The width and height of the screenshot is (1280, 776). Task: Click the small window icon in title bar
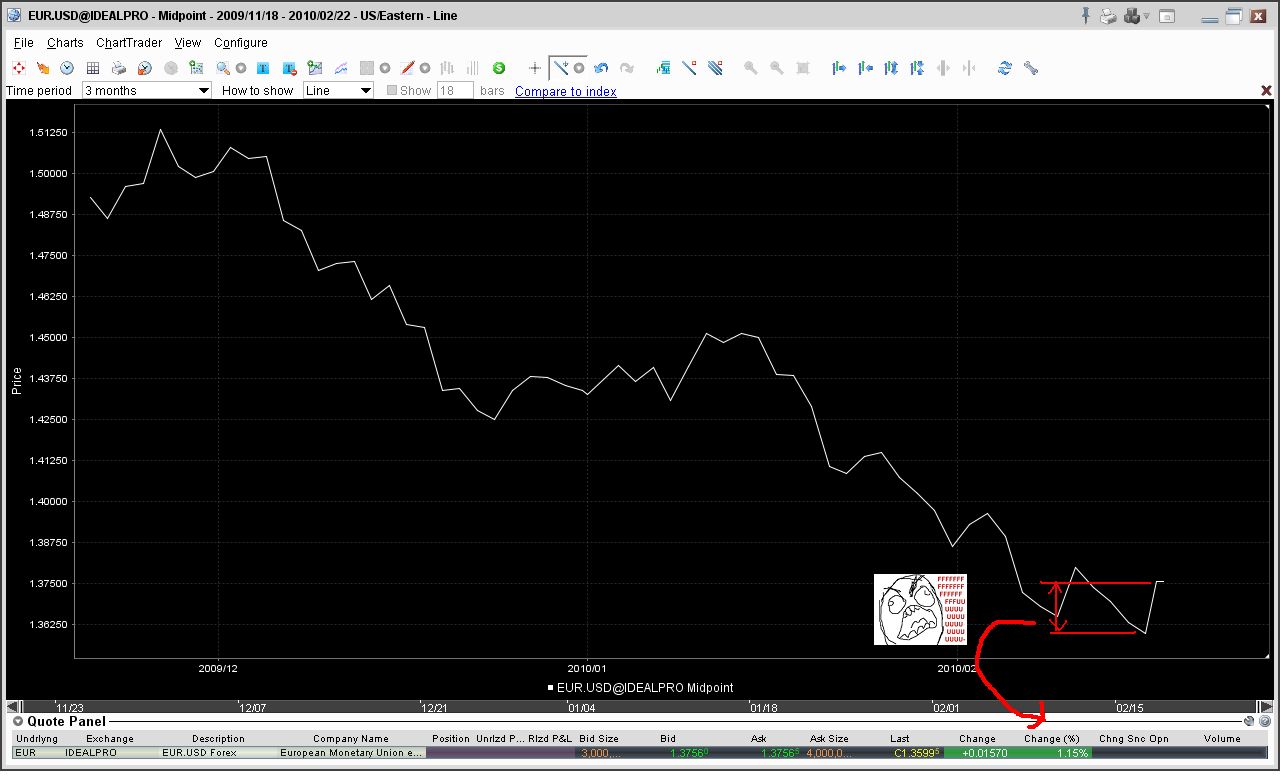pos(1167,16)
